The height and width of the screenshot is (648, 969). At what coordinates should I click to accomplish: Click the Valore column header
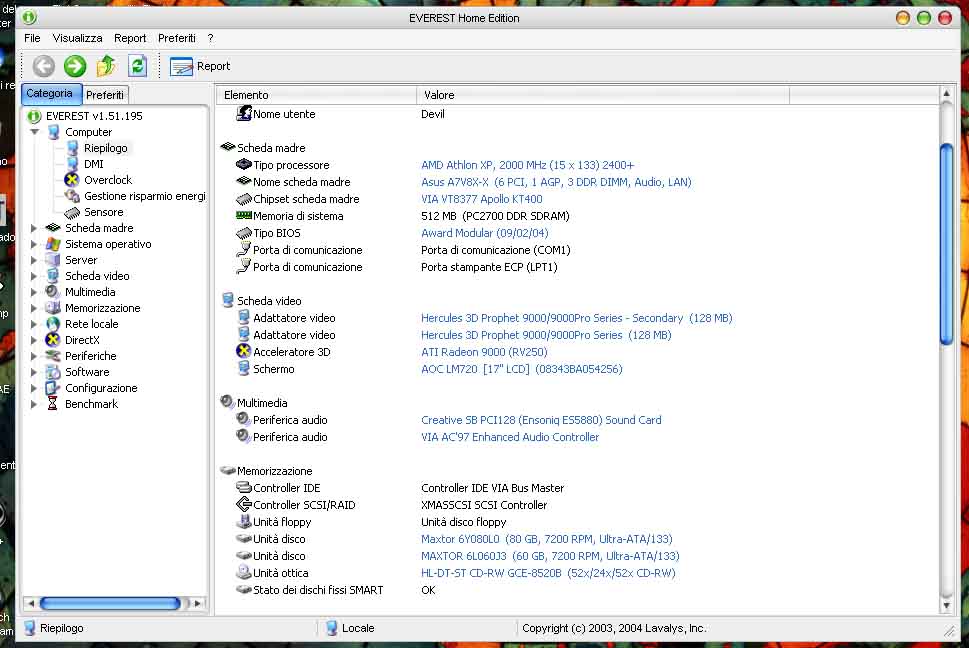click(x=603, y=95)
